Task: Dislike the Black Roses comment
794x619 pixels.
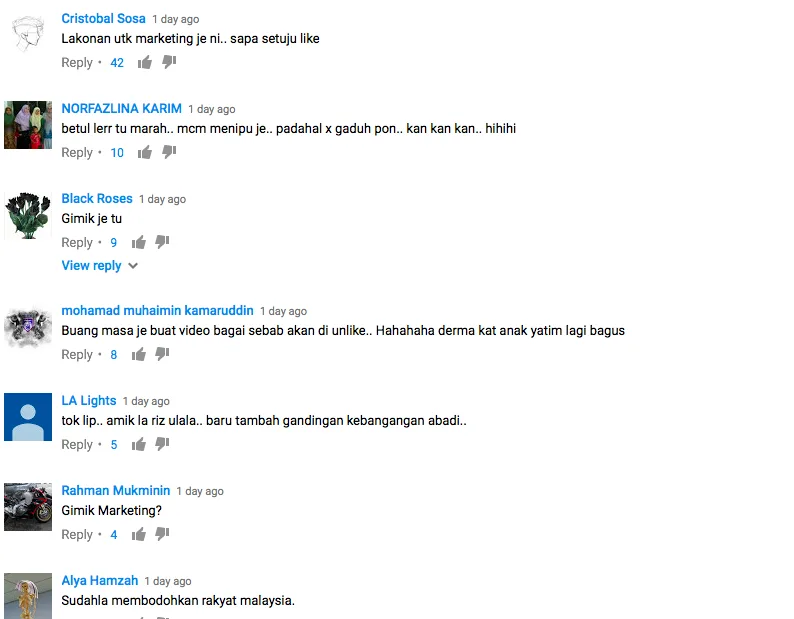Action: coord(162,242)
